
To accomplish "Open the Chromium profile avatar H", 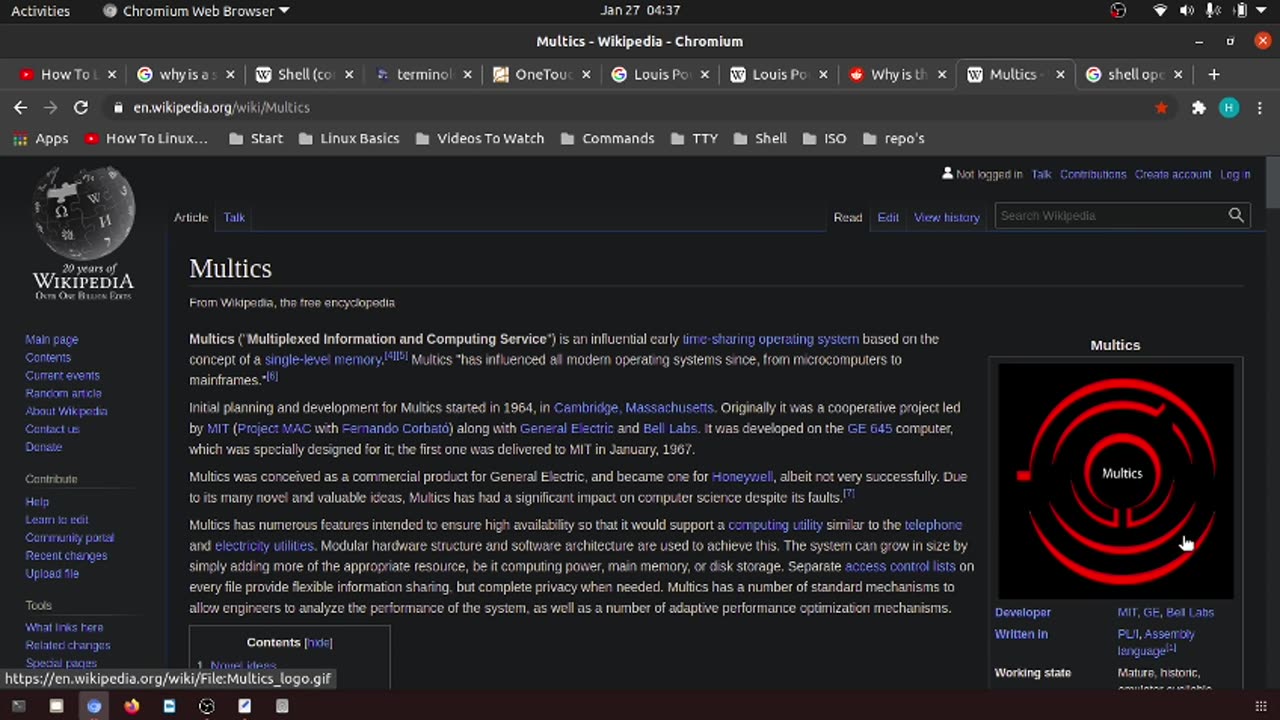I will (x=1229, y=107).
